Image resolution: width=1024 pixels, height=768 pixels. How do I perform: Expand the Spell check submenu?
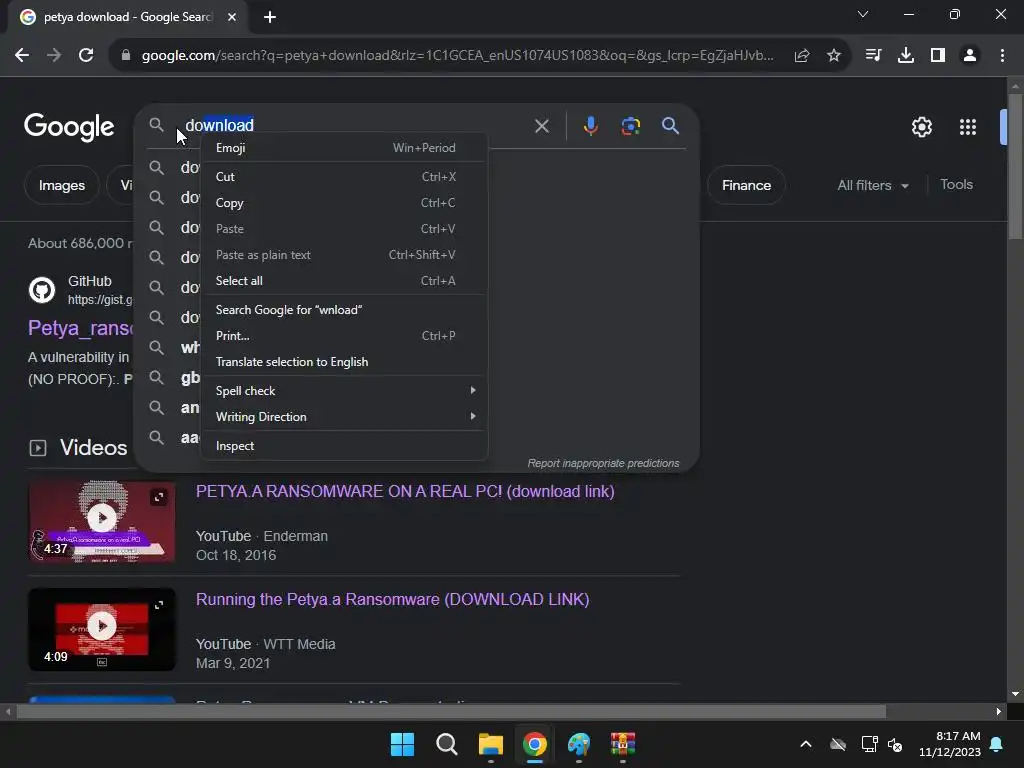point(344,391)
